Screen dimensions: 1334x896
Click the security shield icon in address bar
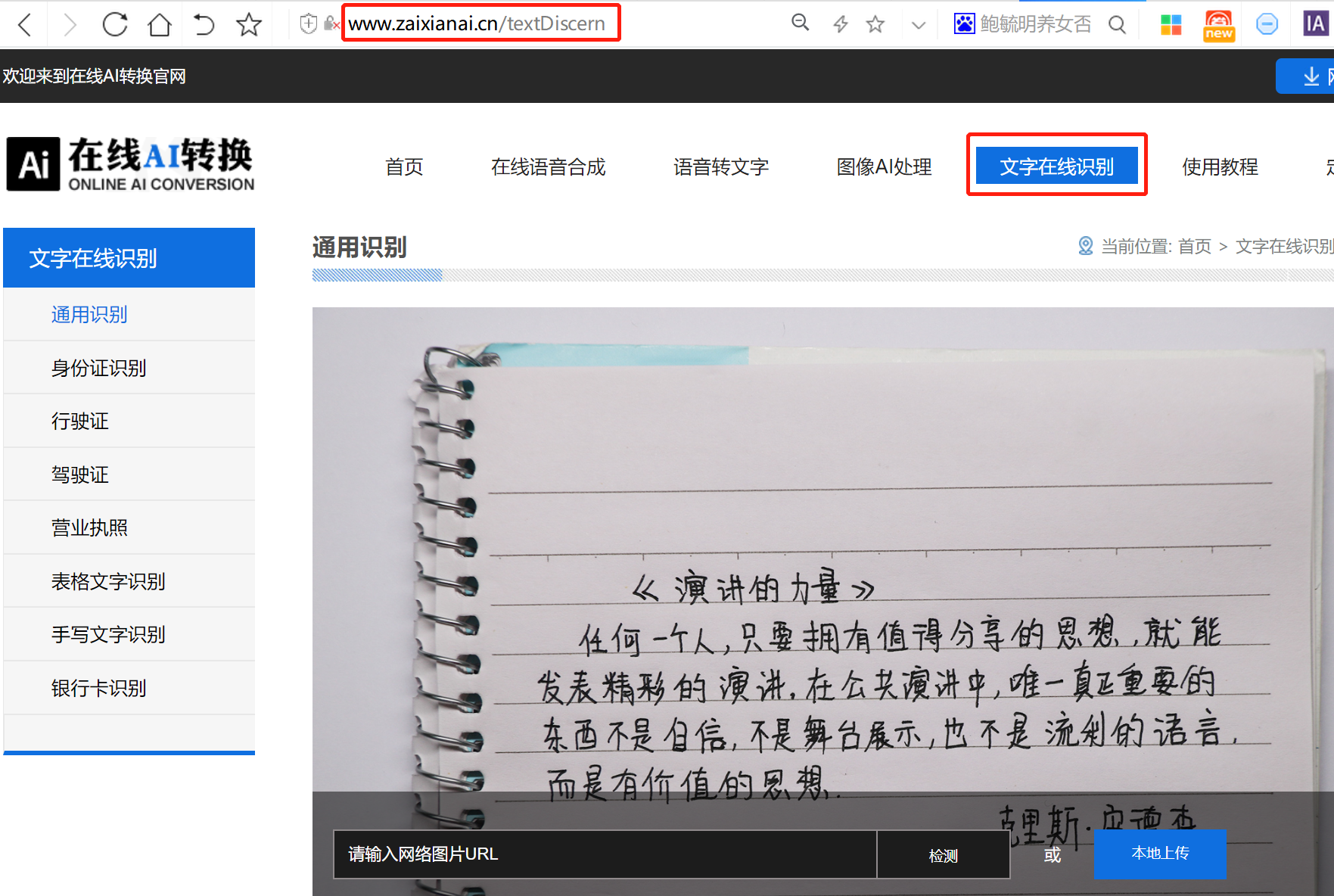308,24
